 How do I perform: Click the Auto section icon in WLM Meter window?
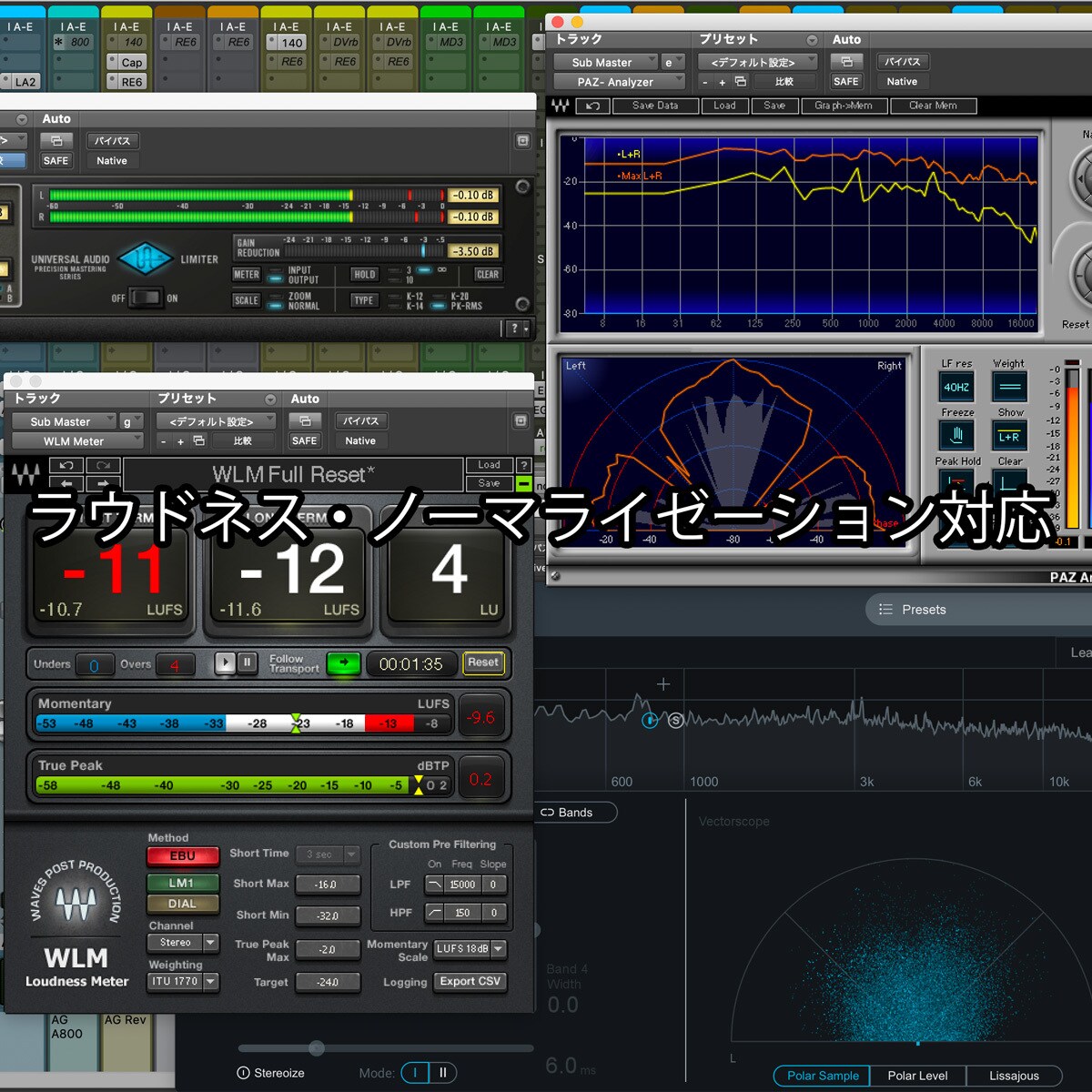pyautogui.click(x=305, y=421)
